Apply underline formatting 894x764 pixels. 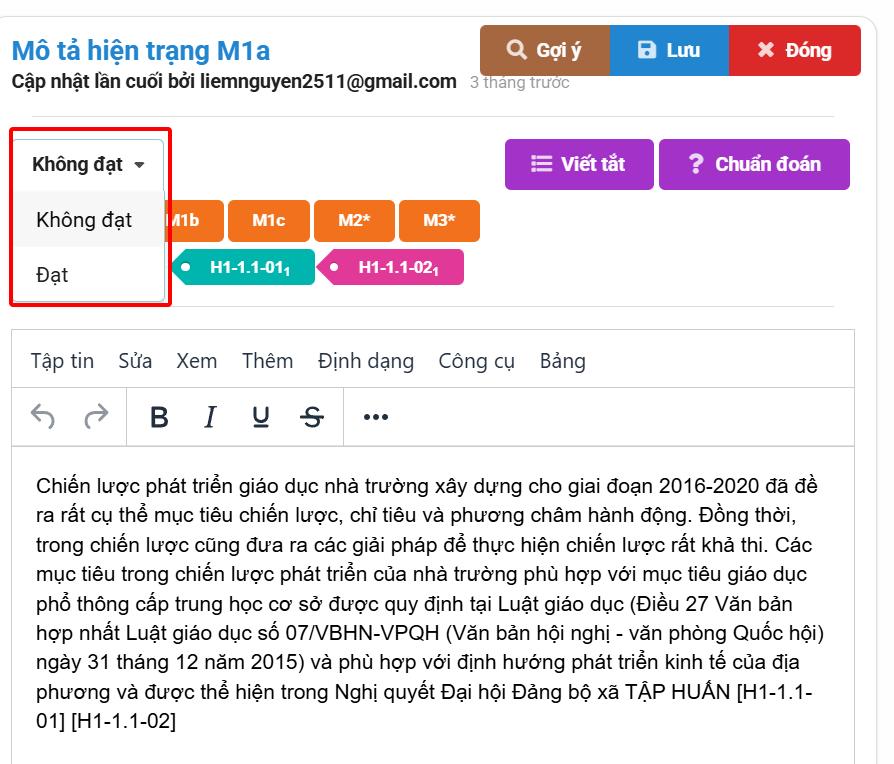coord(261,417)
